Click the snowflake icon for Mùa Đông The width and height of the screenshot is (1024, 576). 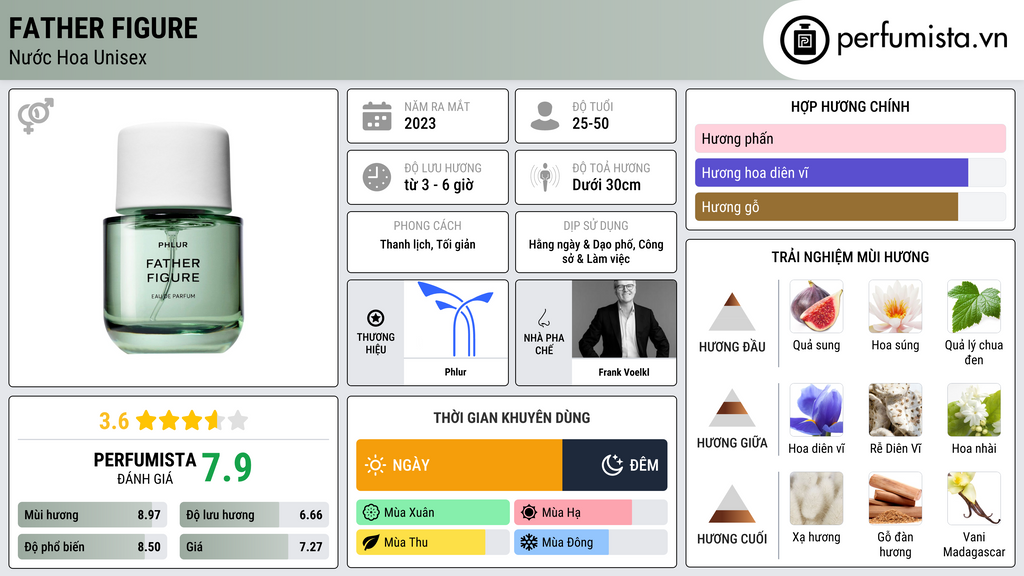click(x=529, y=542)
